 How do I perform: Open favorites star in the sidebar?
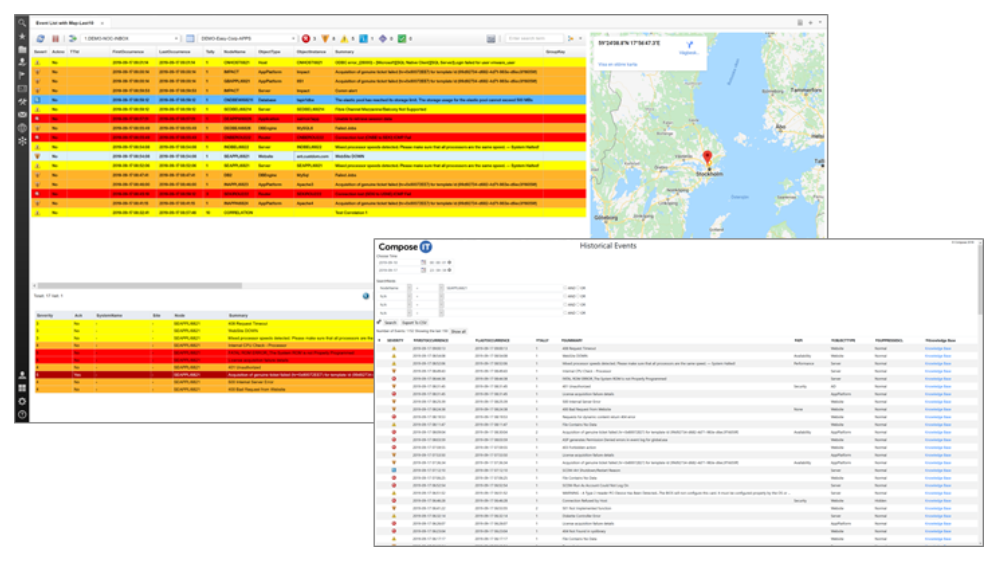[21, 36]
